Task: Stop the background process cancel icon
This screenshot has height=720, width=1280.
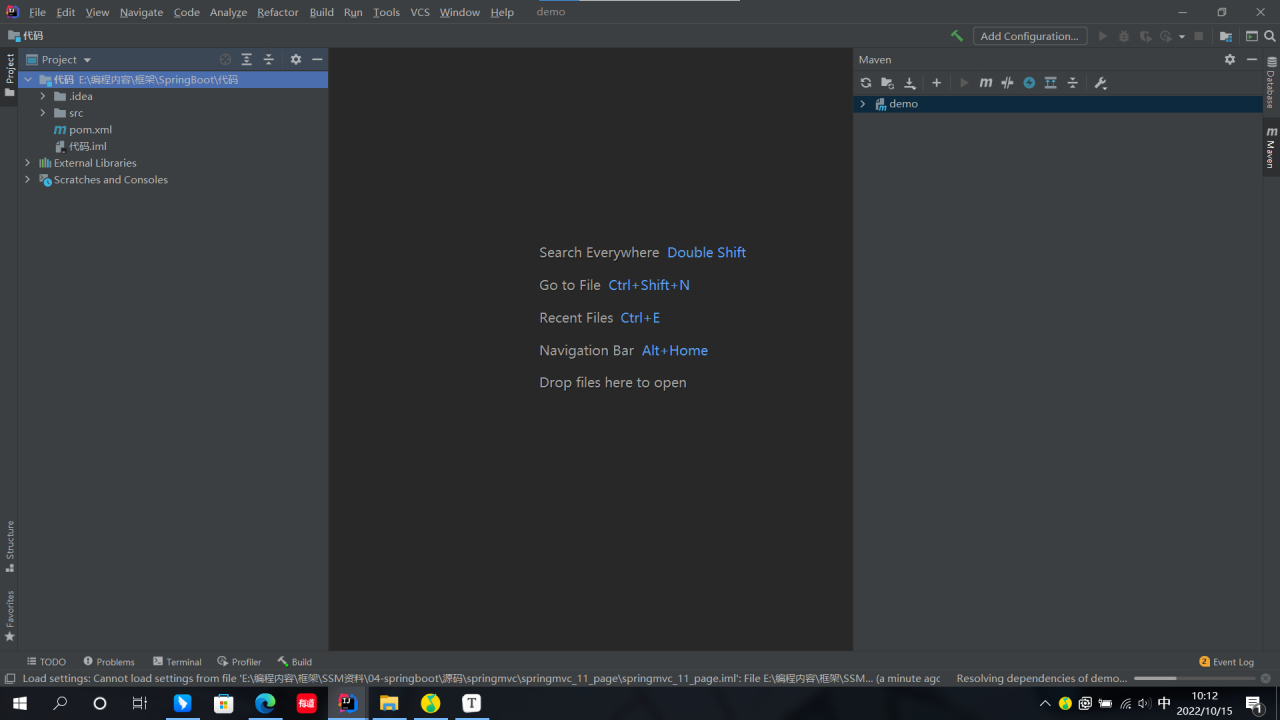Action: (1265, 678)
